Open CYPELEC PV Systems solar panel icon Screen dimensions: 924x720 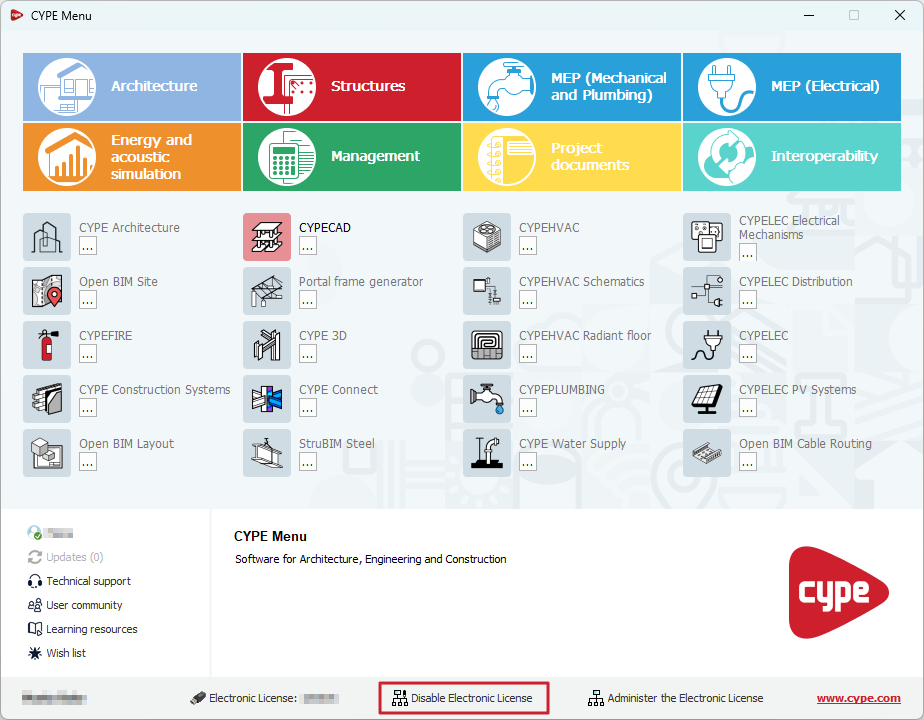point(707,399)
